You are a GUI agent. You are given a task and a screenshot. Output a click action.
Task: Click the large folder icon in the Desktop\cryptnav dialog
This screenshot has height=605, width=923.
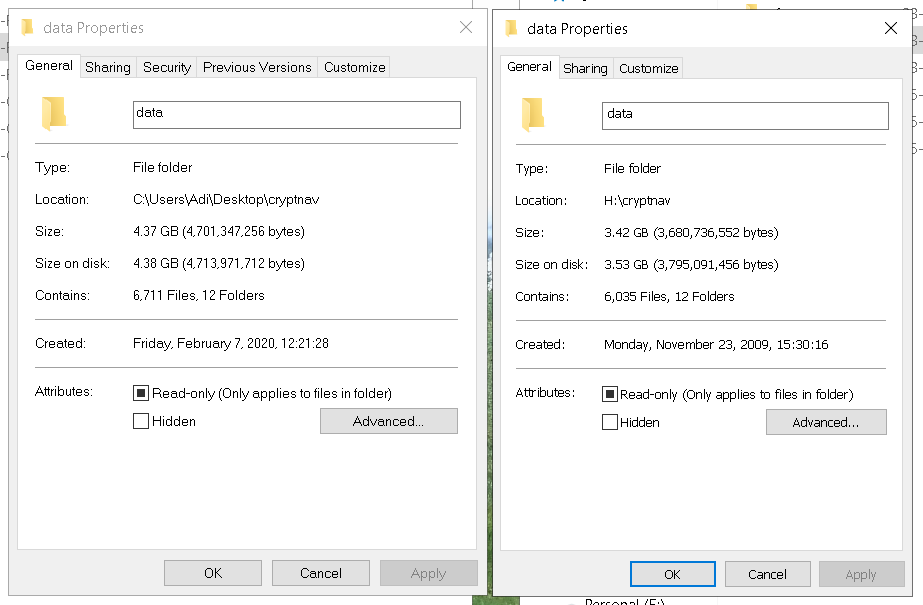(54, 114)
